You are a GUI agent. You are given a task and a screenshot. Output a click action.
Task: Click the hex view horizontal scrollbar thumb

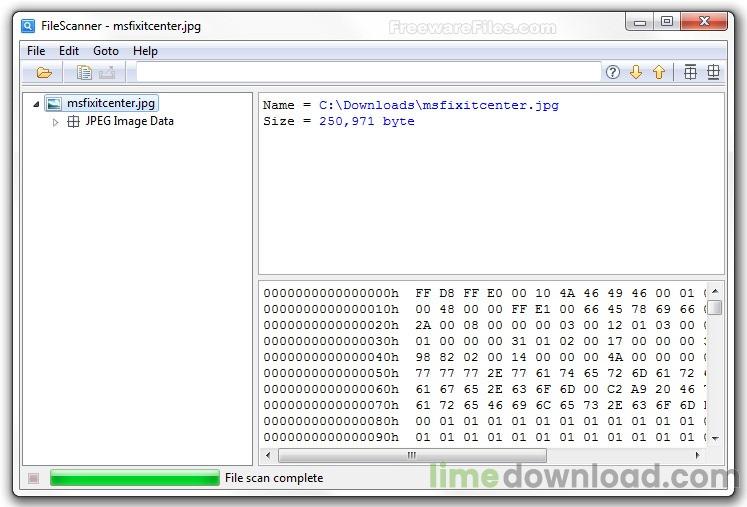click(x=412, y=456)
